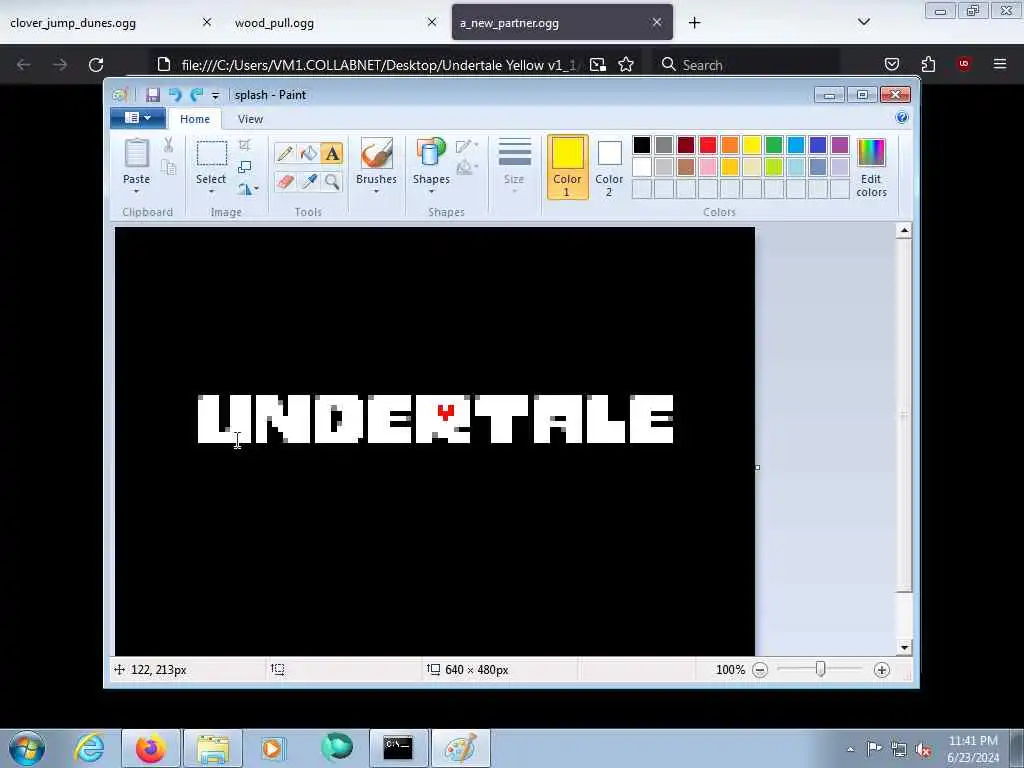The width and height of the screenshot is (1024, 768).
Task: Close the wood_pull.ogg tab
Action: (x=432, y=22)
